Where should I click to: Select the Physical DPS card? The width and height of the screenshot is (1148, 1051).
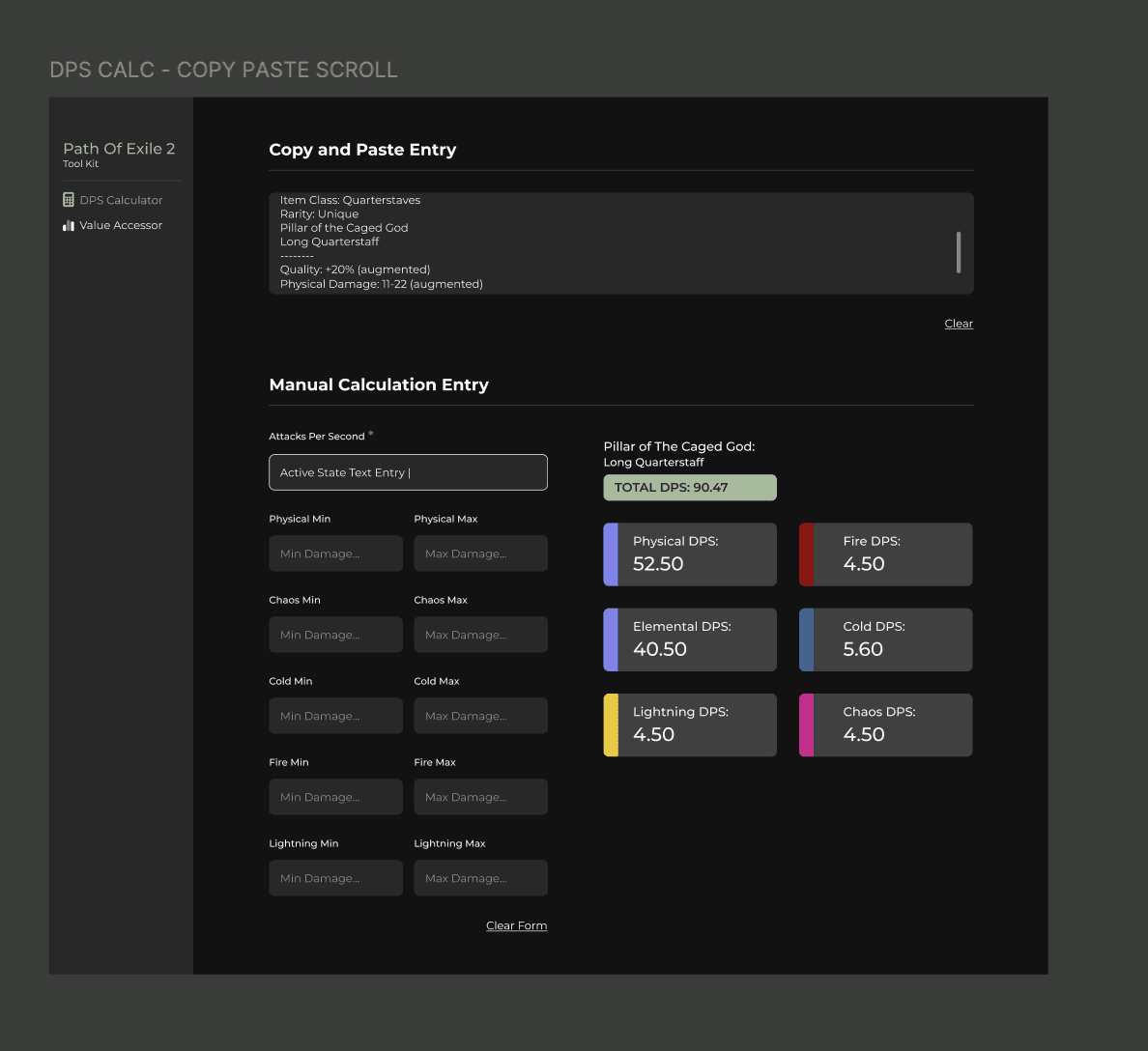[x=690, y=554]
